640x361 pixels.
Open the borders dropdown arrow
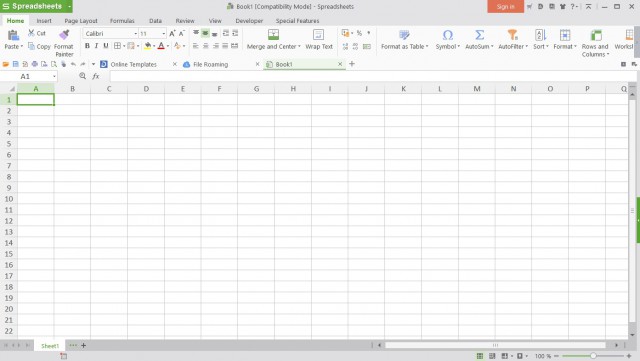pos(124,46)
